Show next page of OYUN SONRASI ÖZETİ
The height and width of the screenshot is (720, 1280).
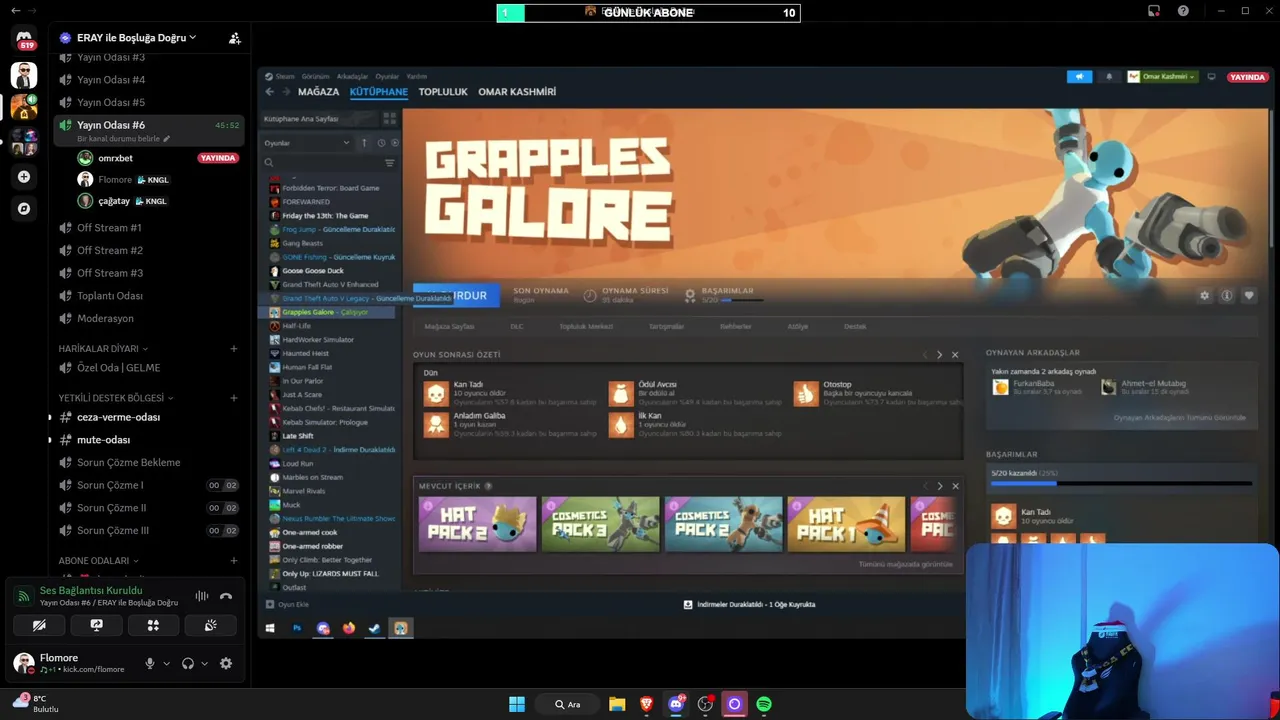(x=939, y=355)
